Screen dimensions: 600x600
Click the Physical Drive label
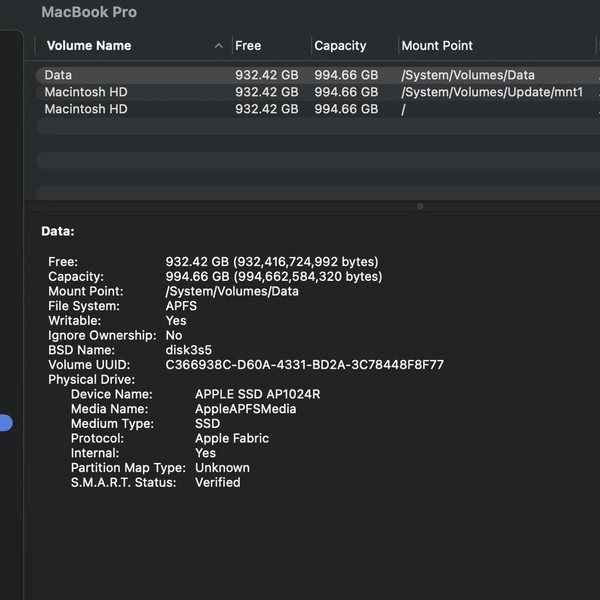[91, 380]
